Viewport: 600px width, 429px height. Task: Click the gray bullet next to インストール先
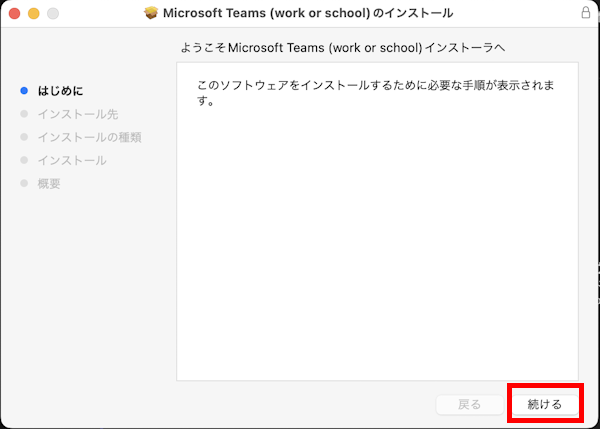[x=24, y=114]
